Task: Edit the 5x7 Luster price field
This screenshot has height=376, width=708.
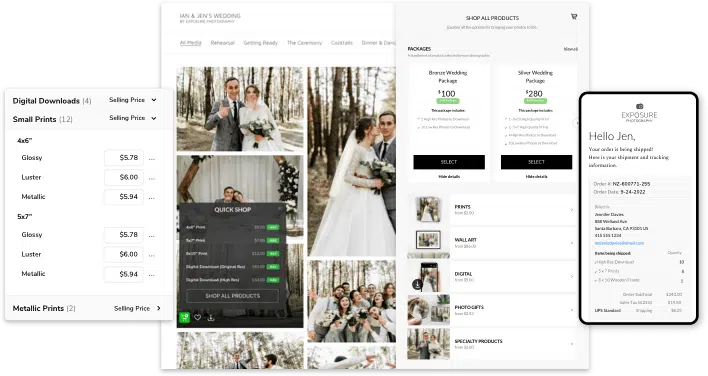Action: (124, 254)
